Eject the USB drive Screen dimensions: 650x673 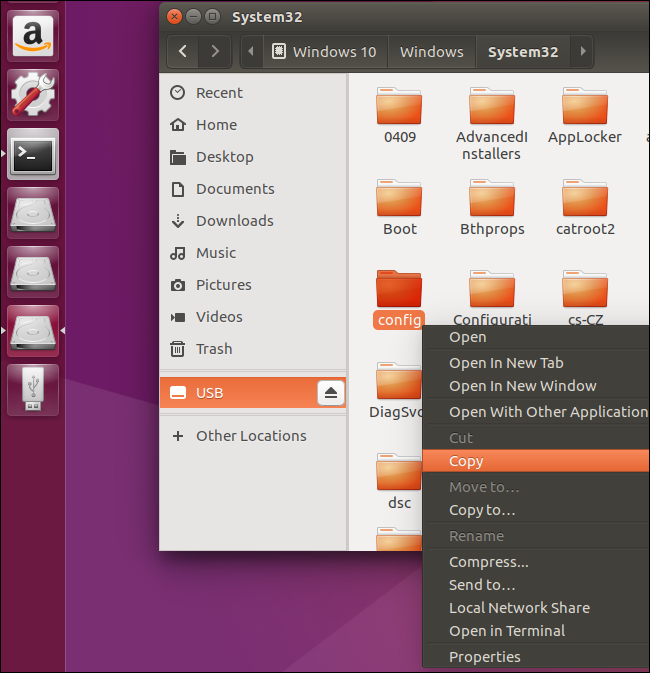pyautogui.click(x=332, y=393)
